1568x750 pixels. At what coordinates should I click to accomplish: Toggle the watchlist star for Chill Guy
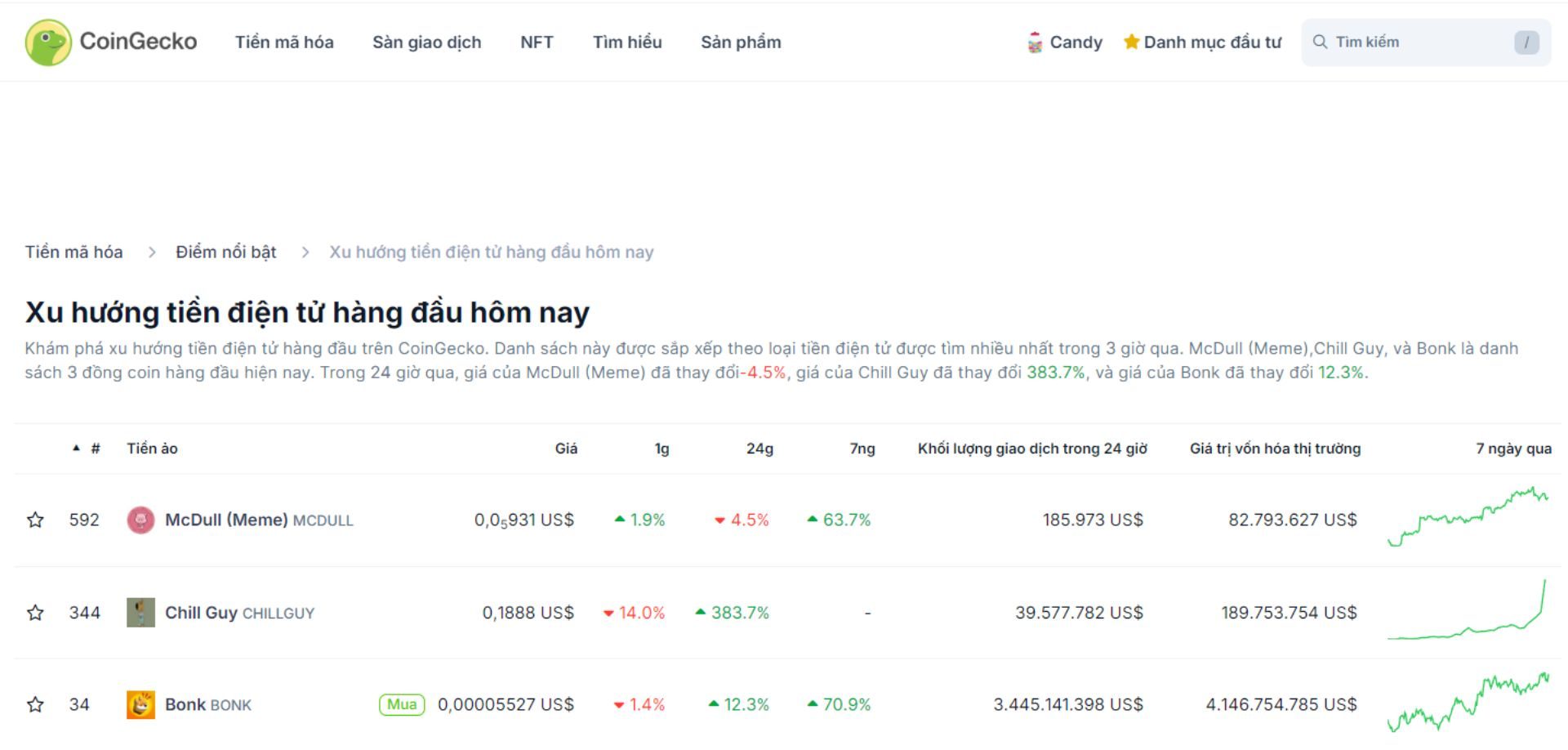coord(34,612)
